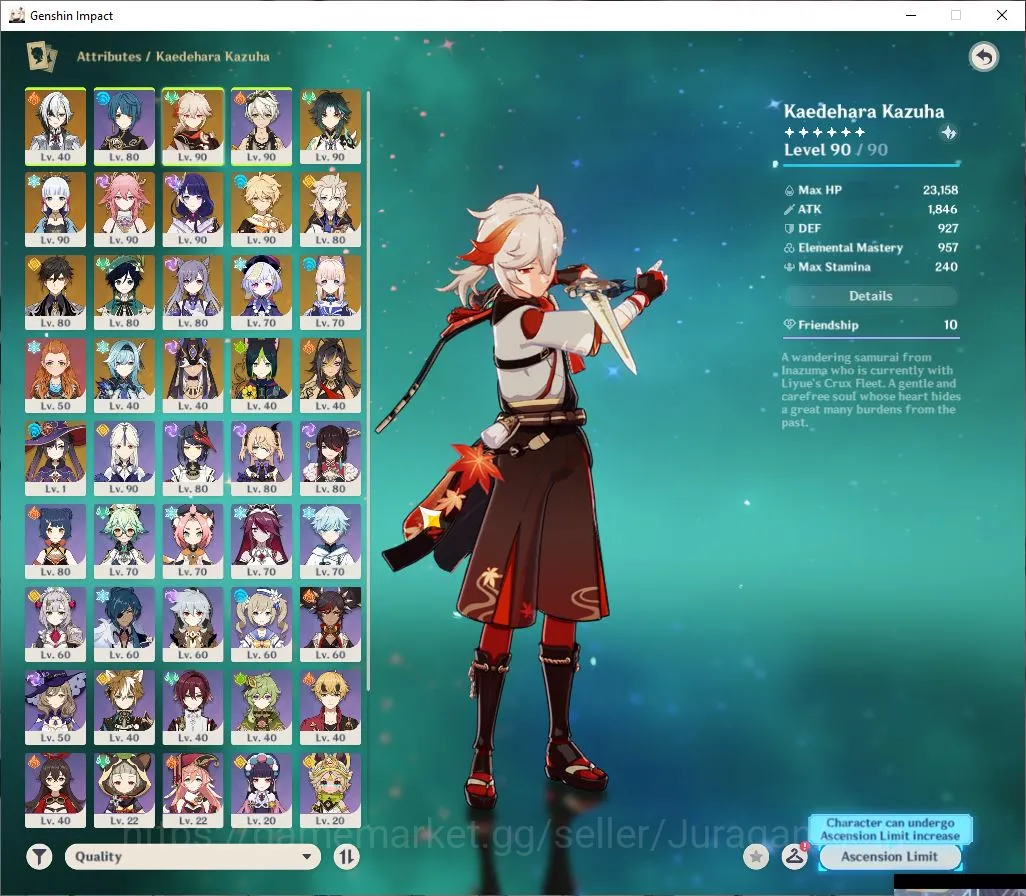This screenshot has height=896, width=1026.
Task: Select Yanfei portrait at Lv. 22
Action: (193, 791)
